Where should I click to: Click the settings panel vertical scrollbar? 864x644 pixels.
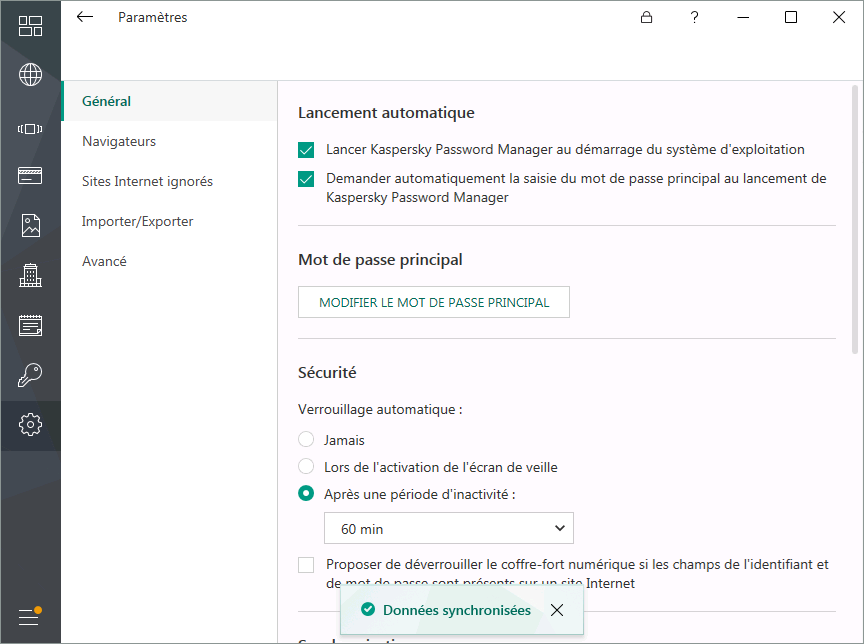[854, 220]
